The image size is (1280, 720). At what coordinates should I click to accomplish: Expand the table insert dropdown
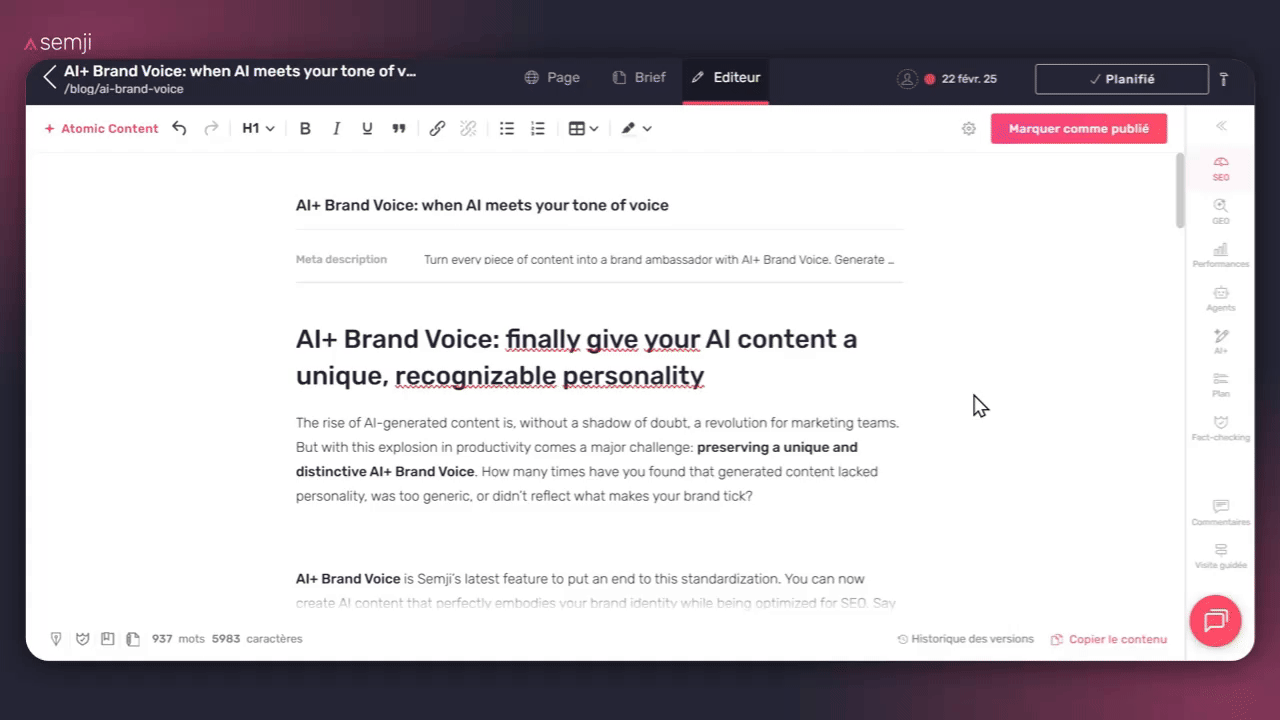pos(583,129)
